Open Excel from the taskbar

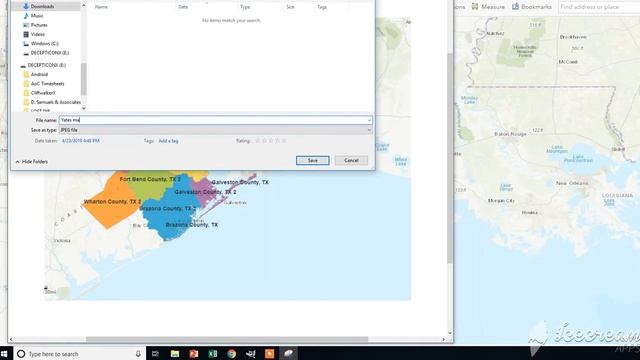click(213, 354)
